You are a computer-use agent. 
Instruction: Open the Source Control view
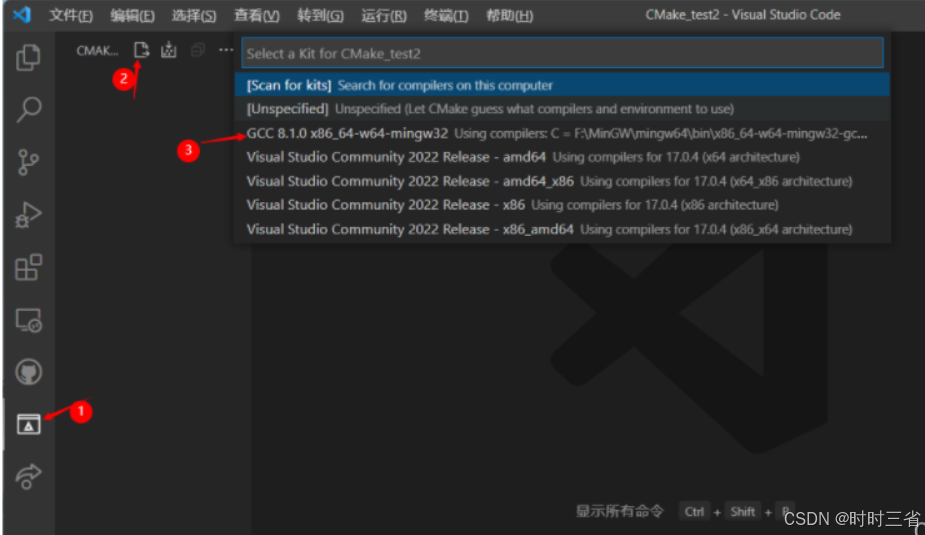pos(28,162)
